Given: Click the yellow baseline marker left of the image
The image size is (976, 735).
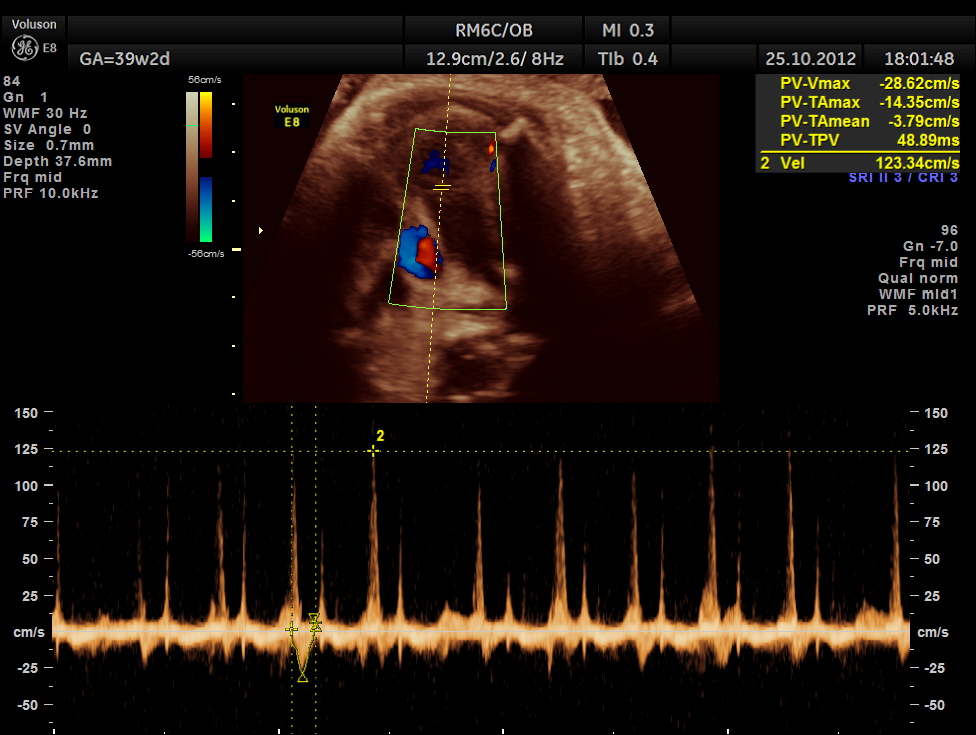Looking at the screenshot, I should coord(236,249).
